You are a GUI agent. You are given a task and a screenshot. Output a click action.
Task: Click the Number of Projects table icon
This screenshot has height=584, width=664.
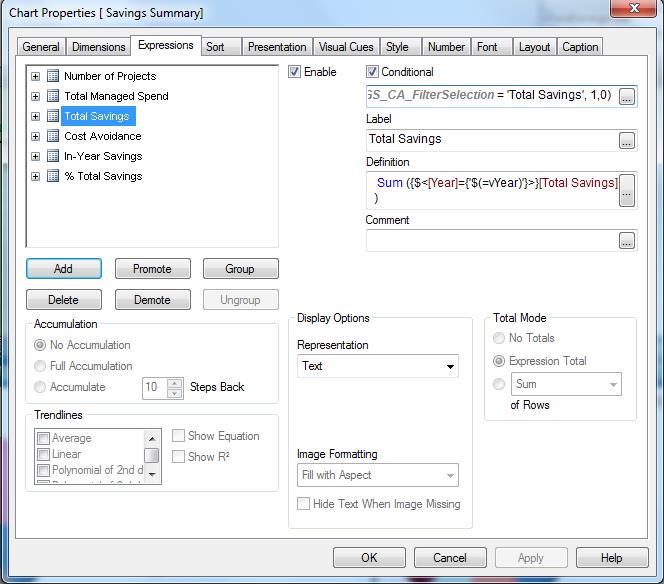click(53, 76)
